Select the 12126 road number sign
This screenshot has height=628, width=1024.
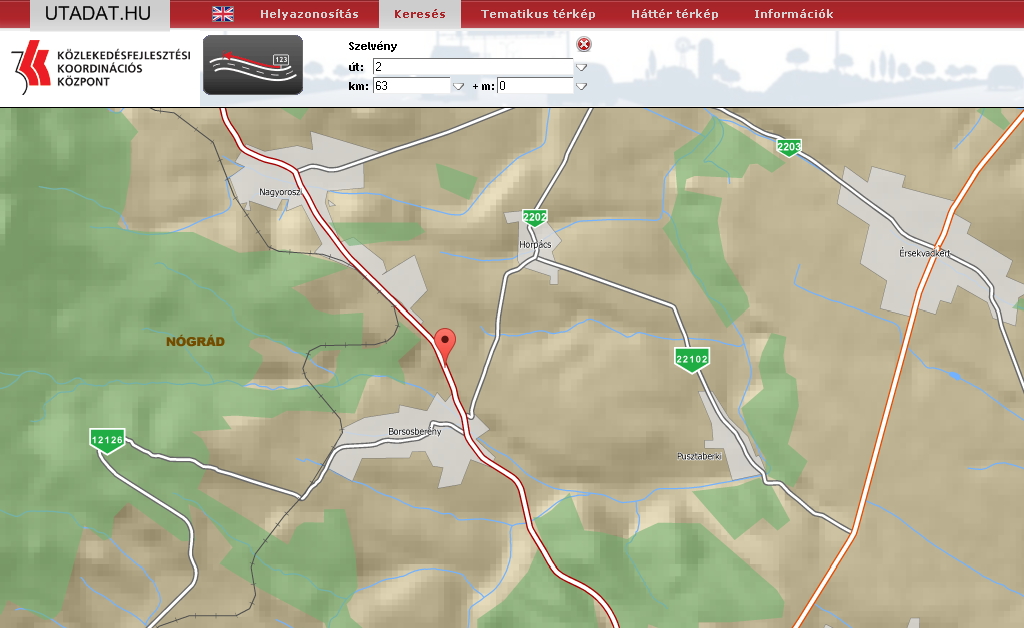tap(107, 440)
